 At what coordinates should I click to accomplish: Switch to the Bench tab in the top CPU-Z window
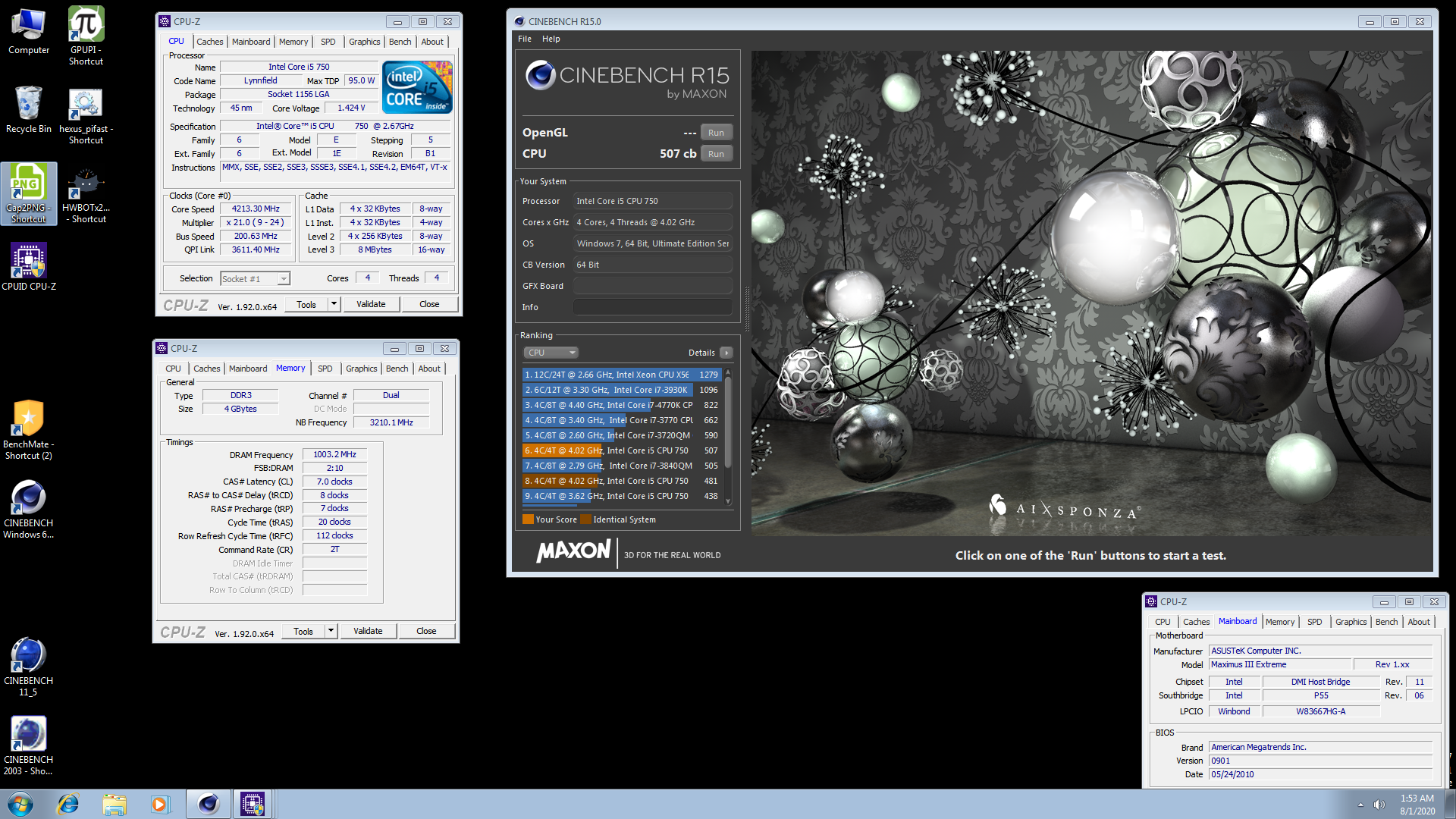(x=400, y=42)
